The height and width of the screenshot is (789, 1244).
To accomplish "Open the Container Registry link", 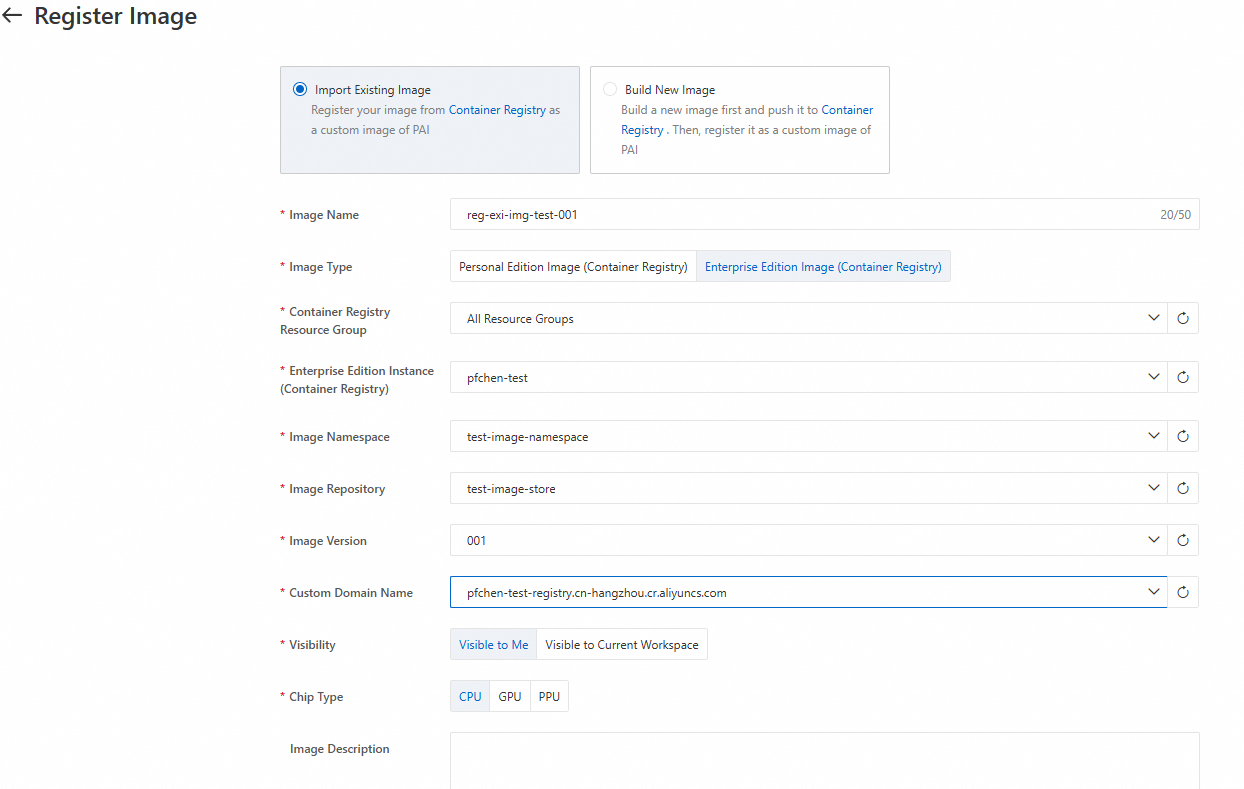I will point(497,109).
